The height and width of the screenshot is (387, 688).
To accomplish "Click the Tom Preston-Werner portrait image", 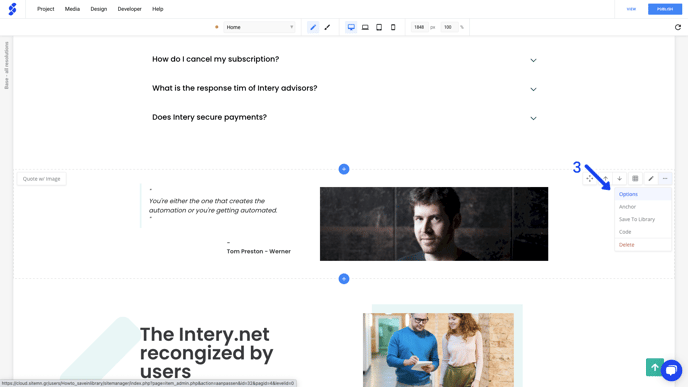I will tap(434, 224).
